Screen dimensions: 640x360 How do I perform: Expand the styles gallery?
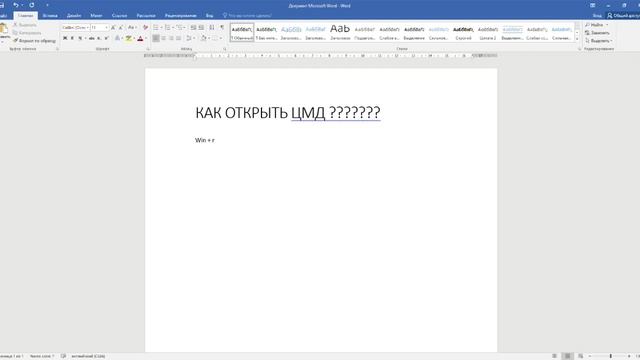pyautogui.click(x=577, y=39)
